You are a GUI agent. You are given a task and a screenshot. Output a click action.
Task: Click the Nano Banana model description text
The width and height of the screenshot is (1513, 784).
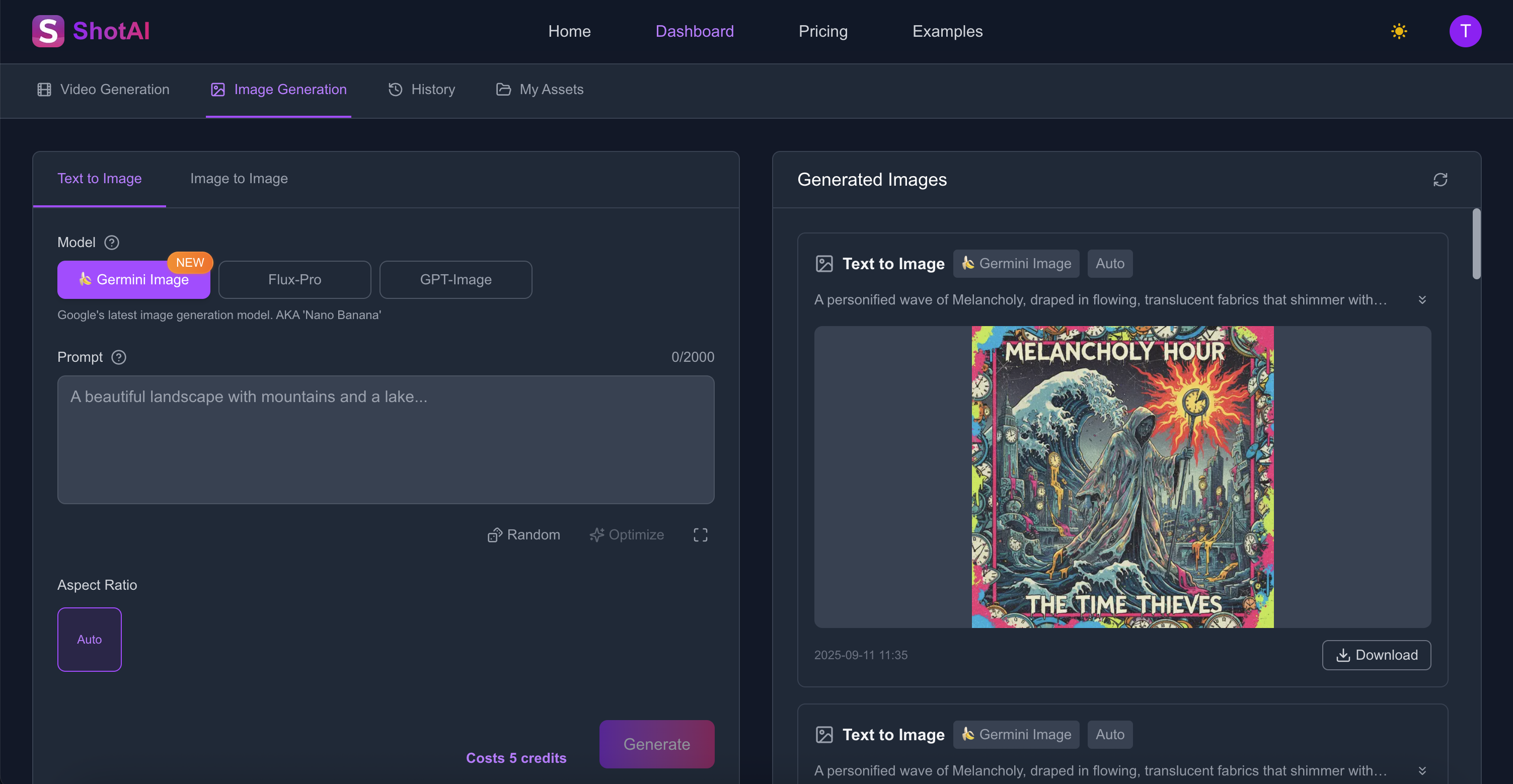(219, 315)
